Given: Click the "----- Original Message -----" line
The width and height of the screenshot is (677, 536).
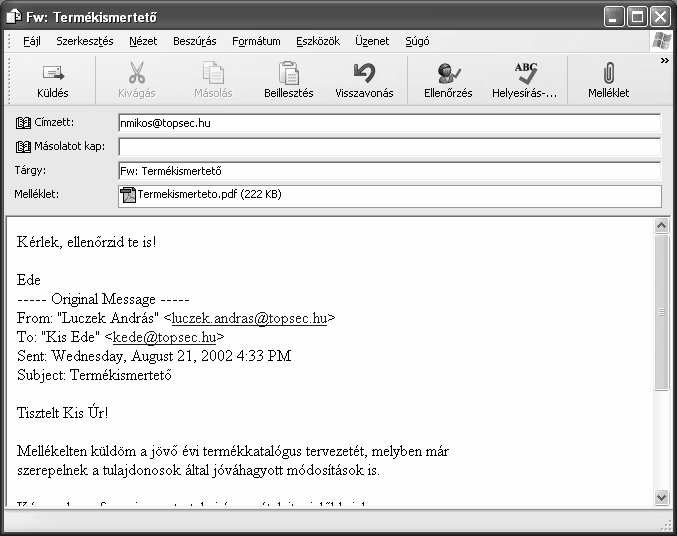Looking at the screenshot, I should (x=103, y=299).
